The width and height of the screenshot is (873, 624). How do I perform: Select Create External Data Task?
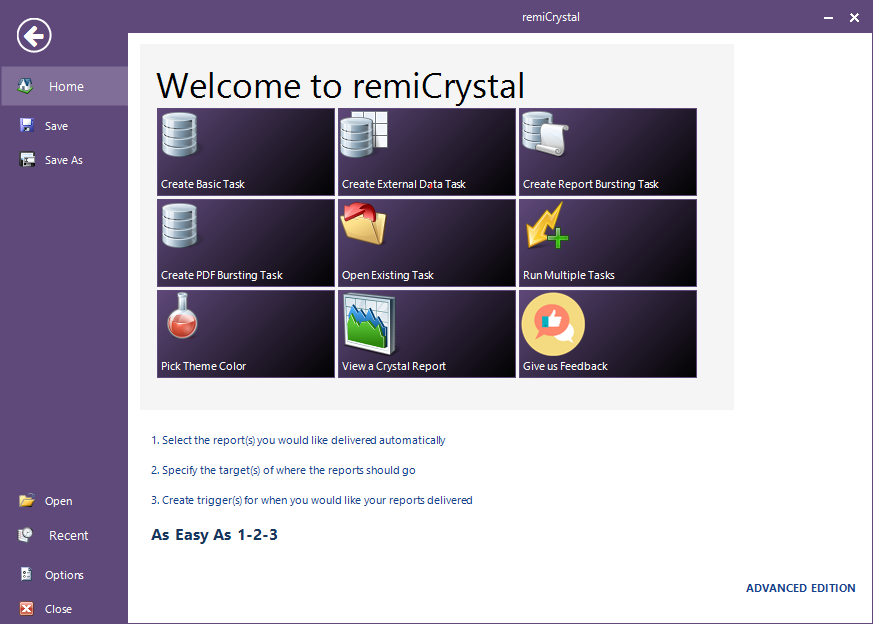[426, 150]
